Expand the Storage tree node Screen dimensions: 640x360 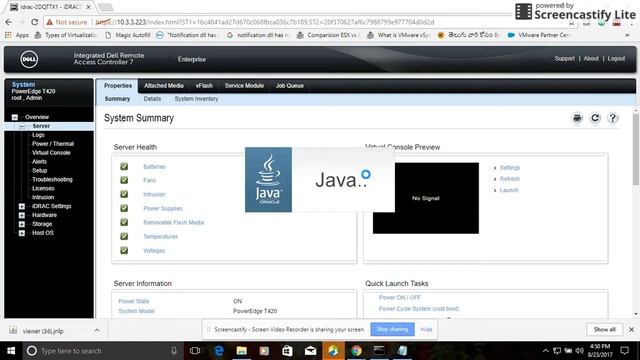(22, 224)
